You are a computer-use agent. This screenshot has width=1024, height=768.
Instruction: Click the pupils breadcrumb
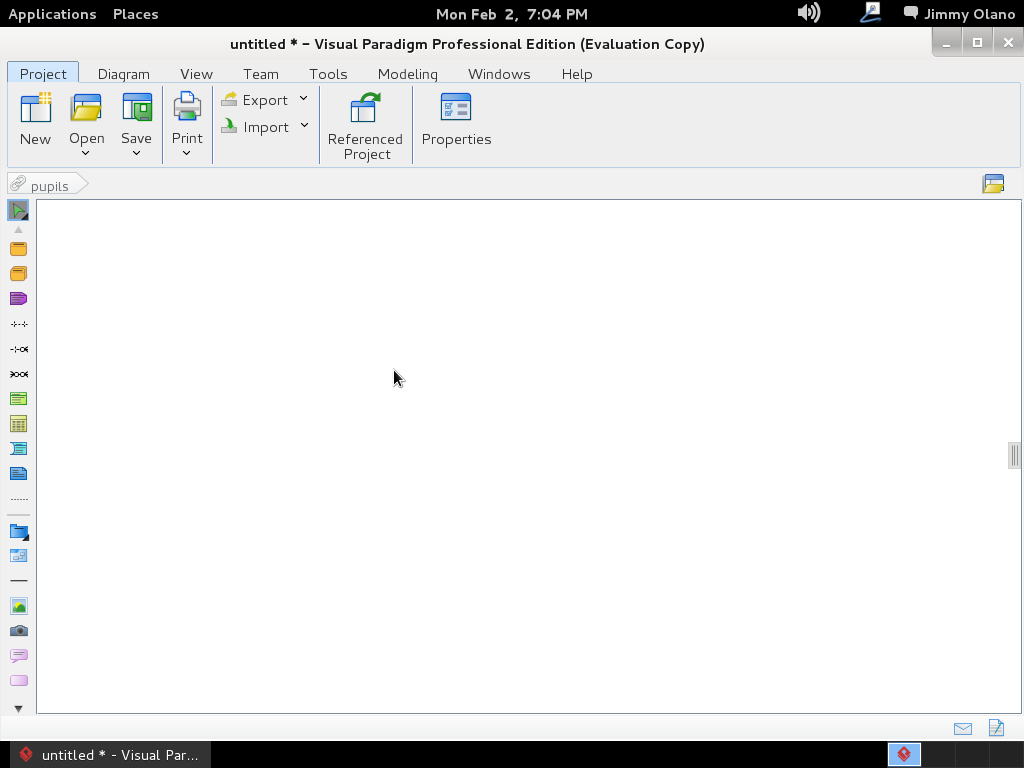(x=49, y=186)
